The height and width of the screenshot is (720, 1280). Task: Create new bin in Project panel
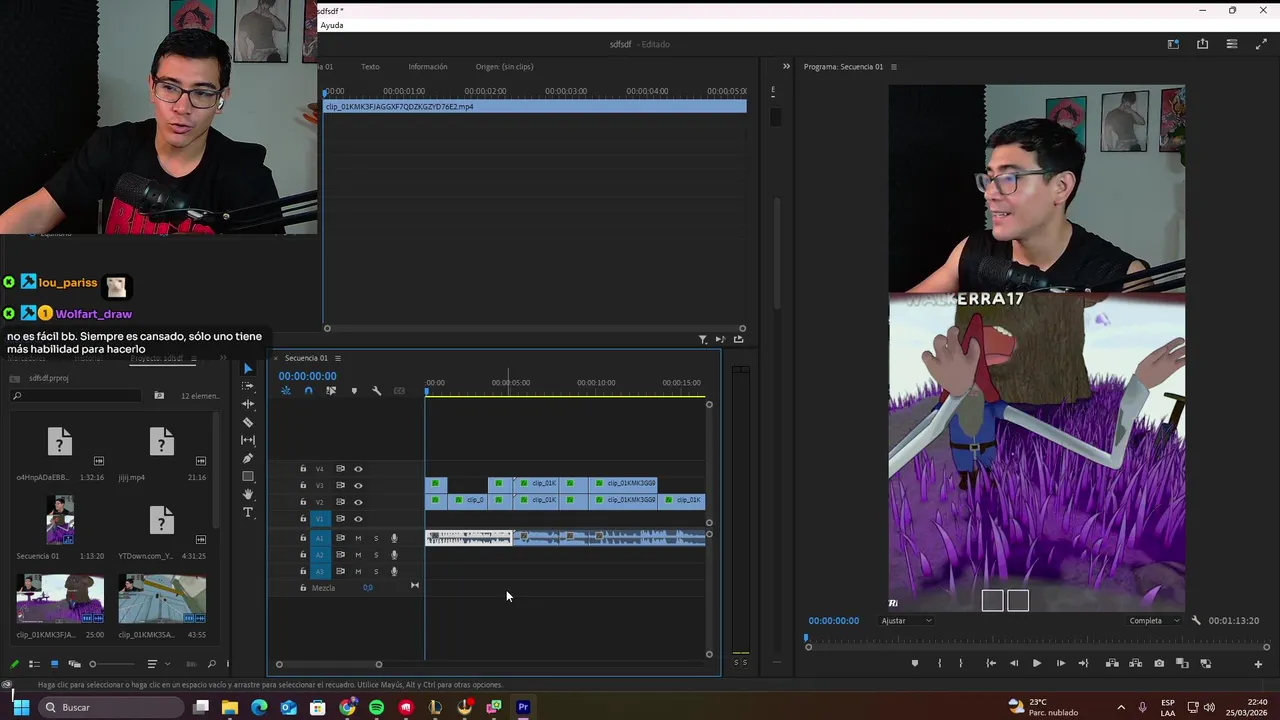(158, 396)
